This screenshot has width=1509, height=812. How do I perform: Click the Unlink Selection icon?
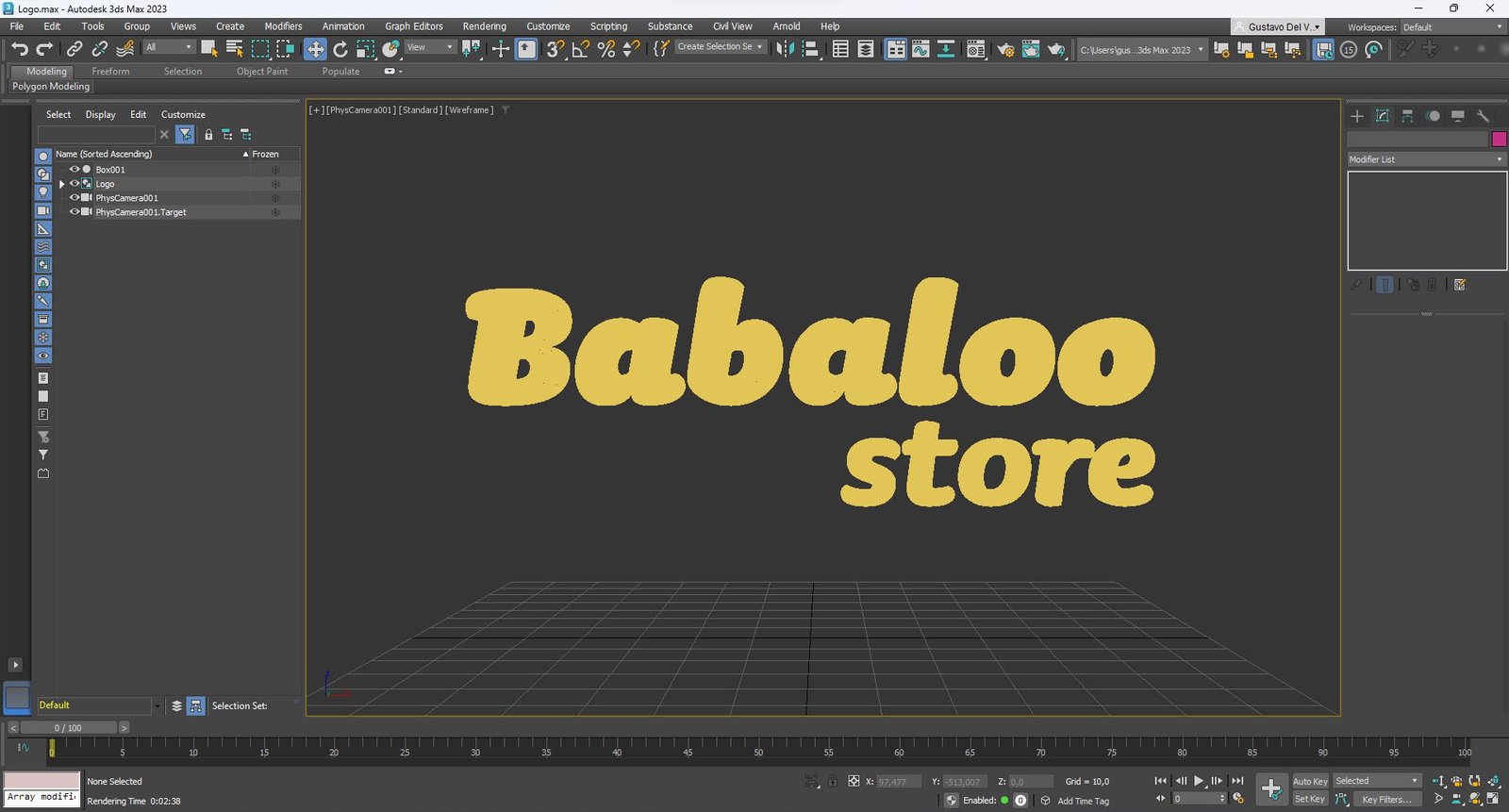tap(99, 48)
